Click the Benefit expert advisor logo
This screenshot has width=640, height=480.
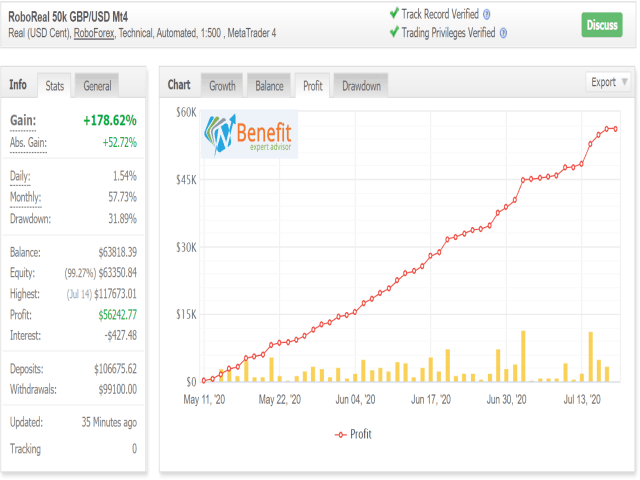[249, 134]
